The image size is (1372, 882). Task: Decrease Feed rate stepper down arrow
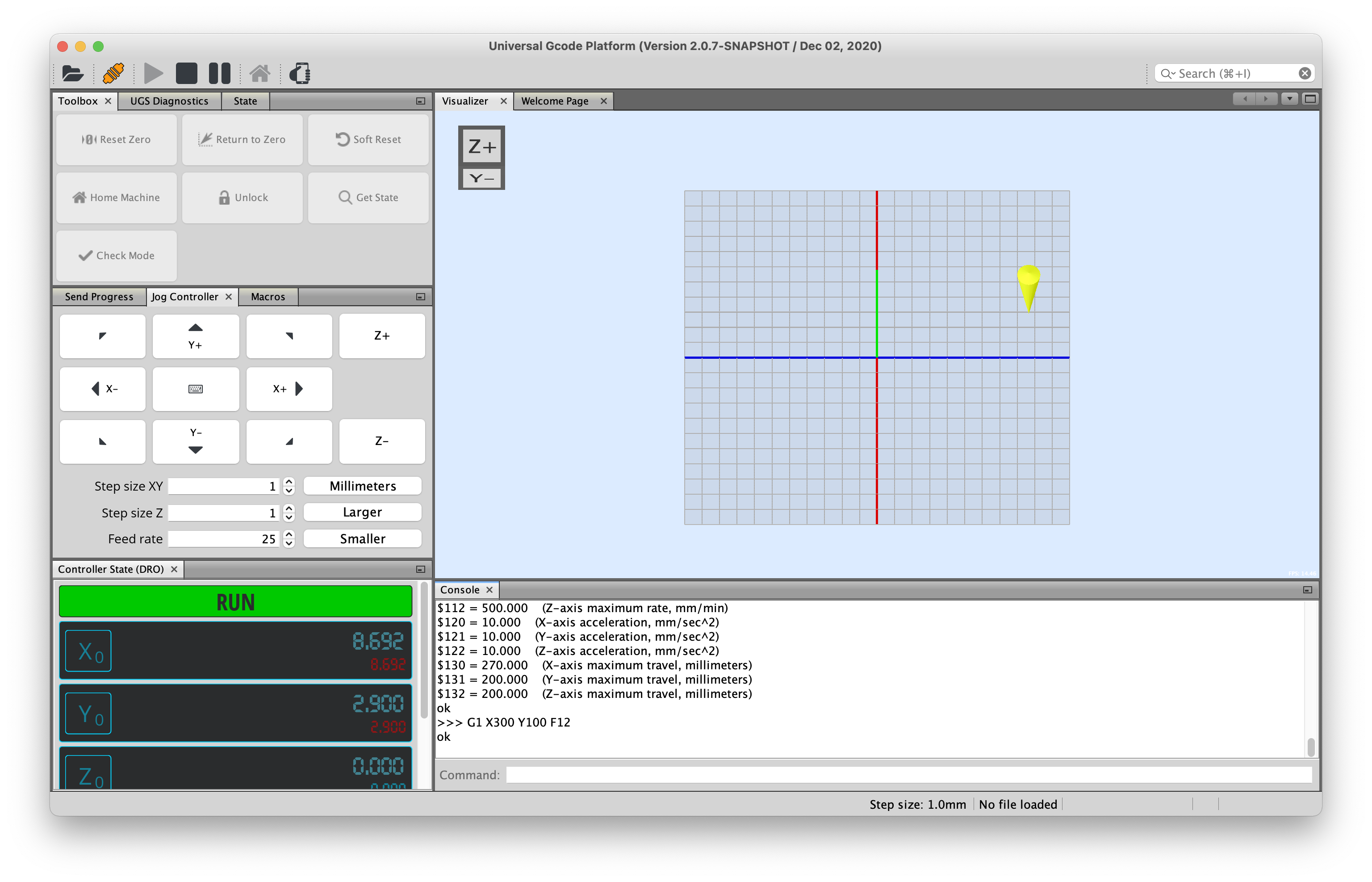(x=289, y=543)
